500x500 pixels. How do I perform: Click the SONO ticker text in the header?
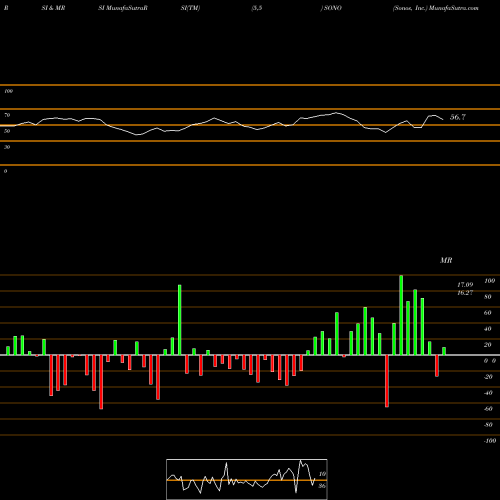(333, 8)
